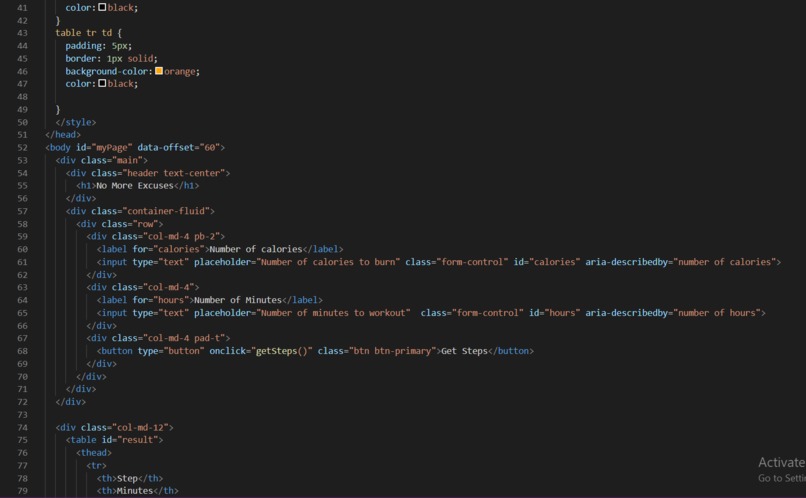Click line number 48 in the gutter
806x498 pixels.
coord(22,97)
